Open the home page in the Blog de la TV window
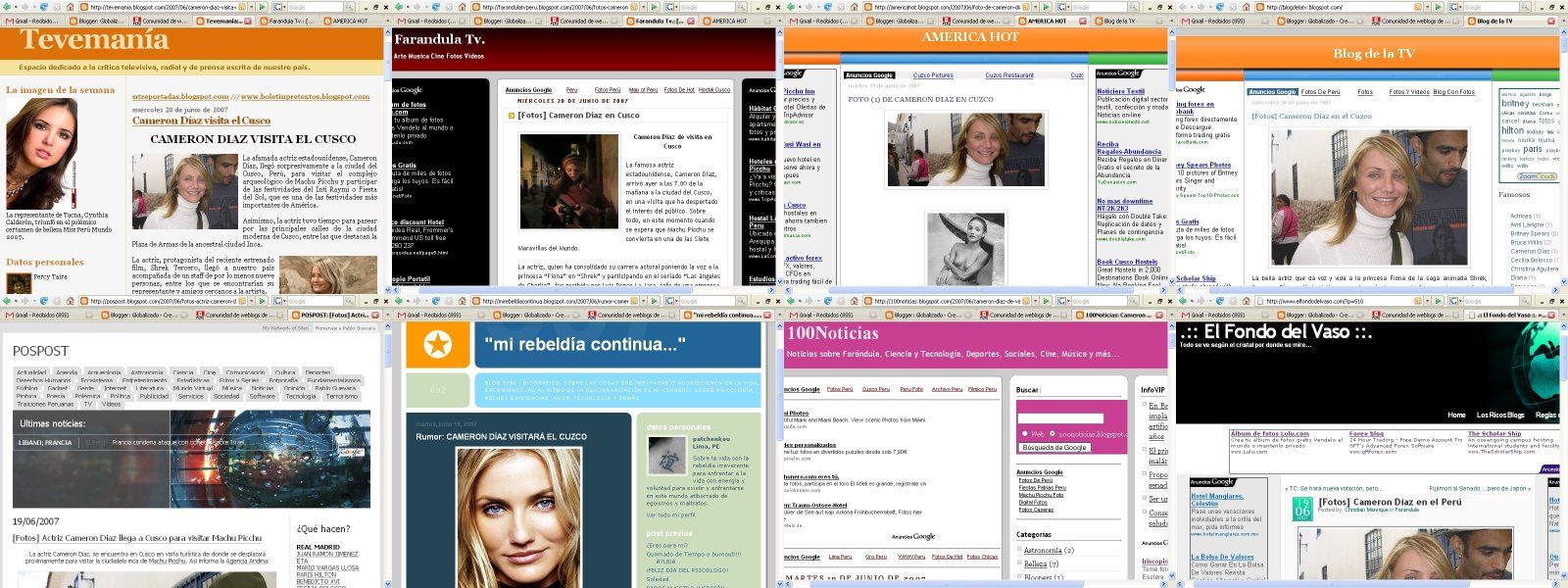Screen dimensions: 1568x588 (1247, 7)
